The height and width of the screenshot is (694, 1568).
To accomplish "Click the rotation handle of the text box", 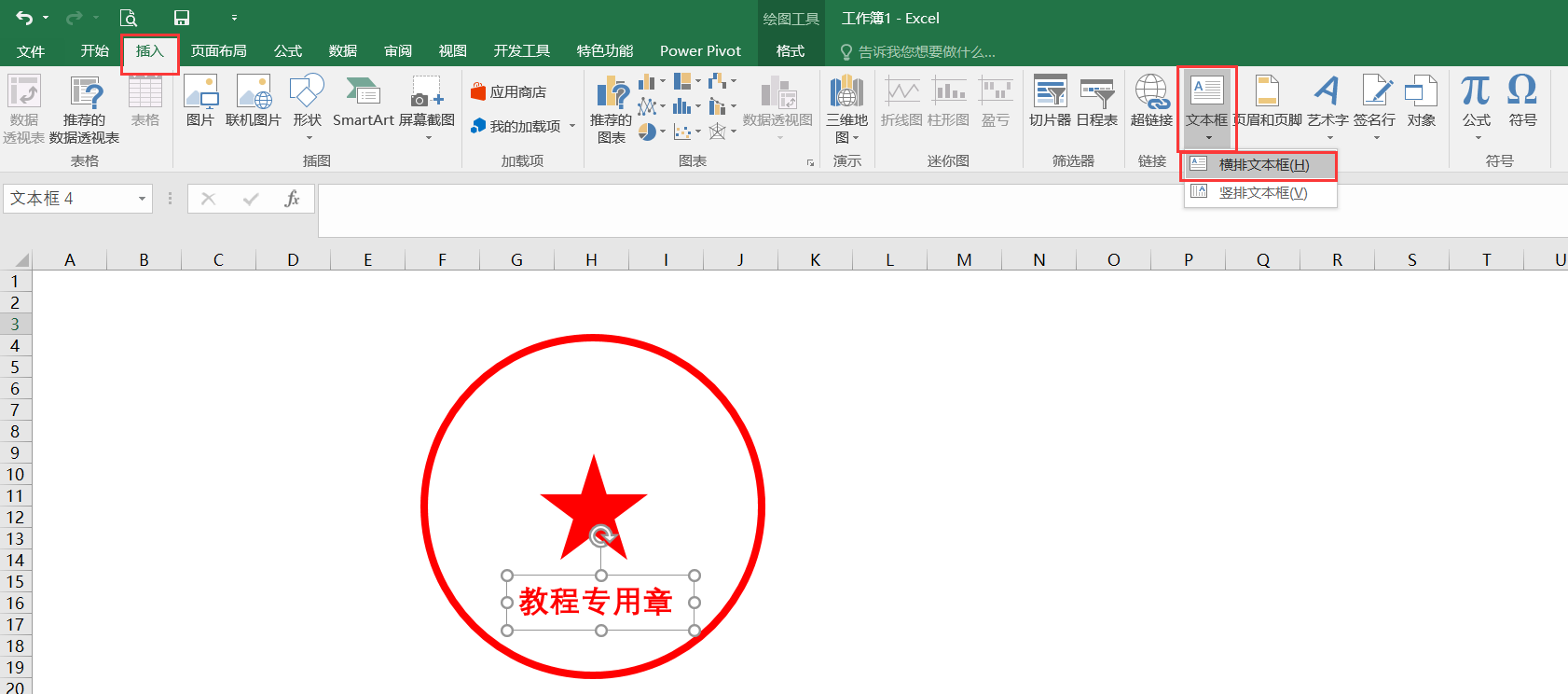I will (x=603, y=535).
